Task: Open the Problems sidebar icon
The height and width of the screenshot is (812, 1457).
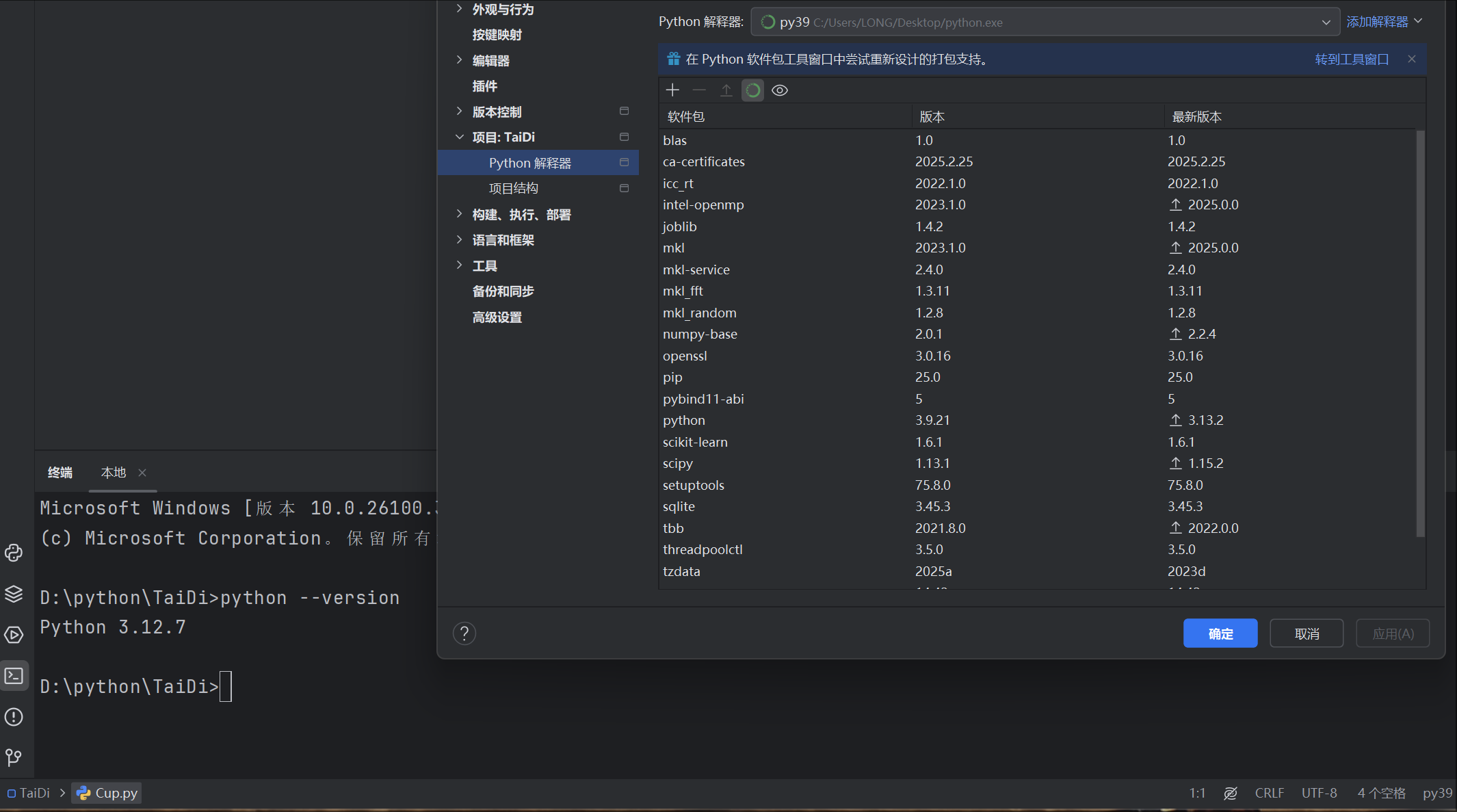Action: (x=14, y=717)
